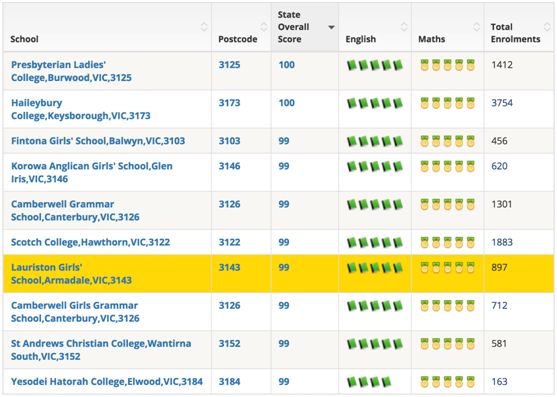
Task: Open Fintona Girls' School Balwyn link
Action: pyautogui.click(x=98, y=141)
